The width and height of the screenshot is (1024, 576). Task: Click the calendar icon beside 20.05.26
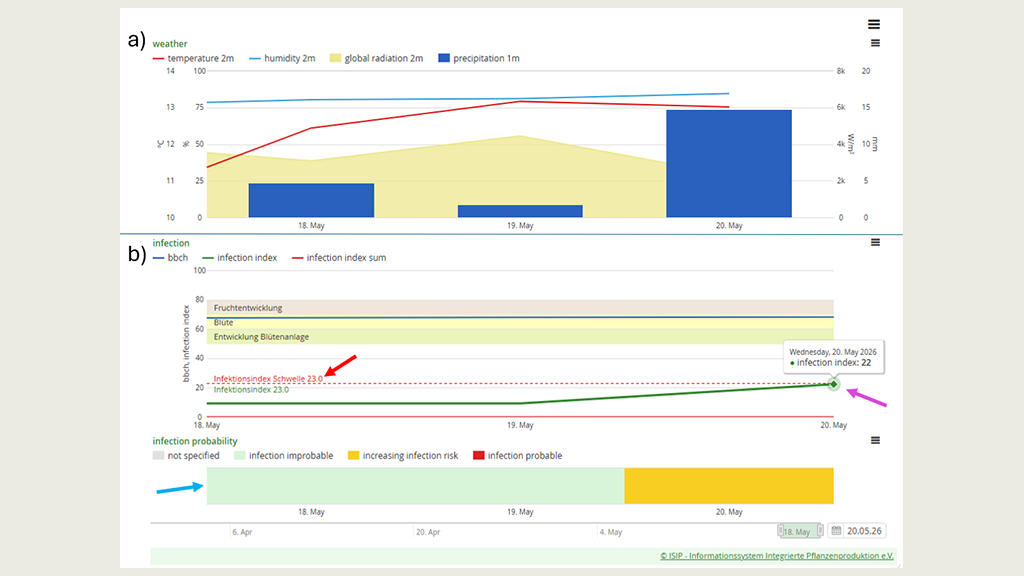click(836, 531)
